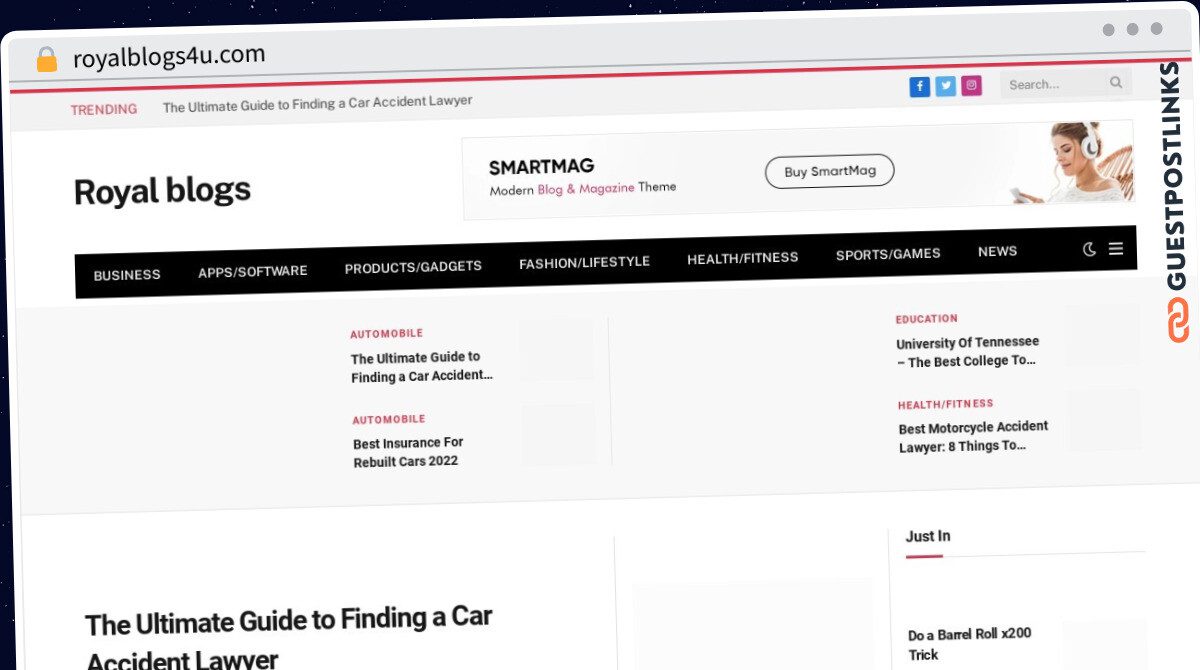
Task: Toggle dark mode moon icon
Action: coord(1090,249)
